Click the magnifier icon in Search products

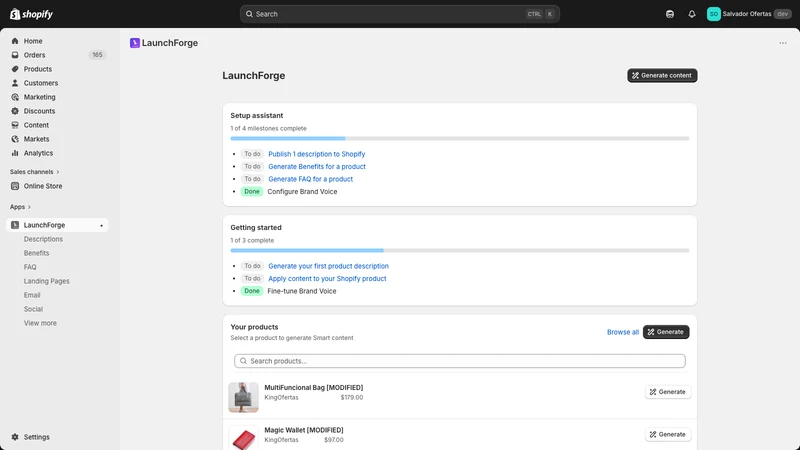[x=243, y=361]
